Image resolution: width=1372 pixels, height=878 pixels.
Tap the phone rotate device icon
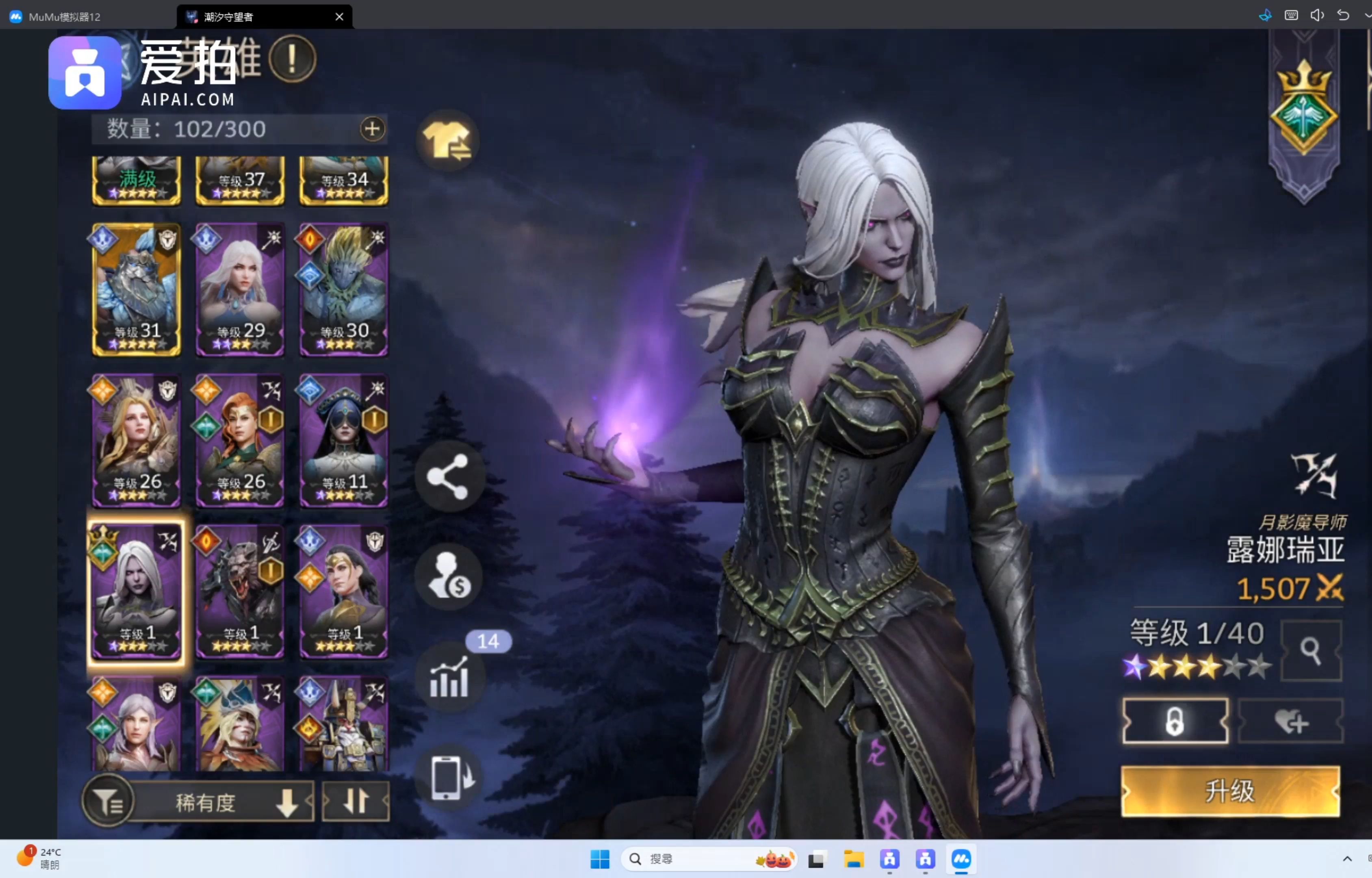pyautogui.click(x=450, y=777)
